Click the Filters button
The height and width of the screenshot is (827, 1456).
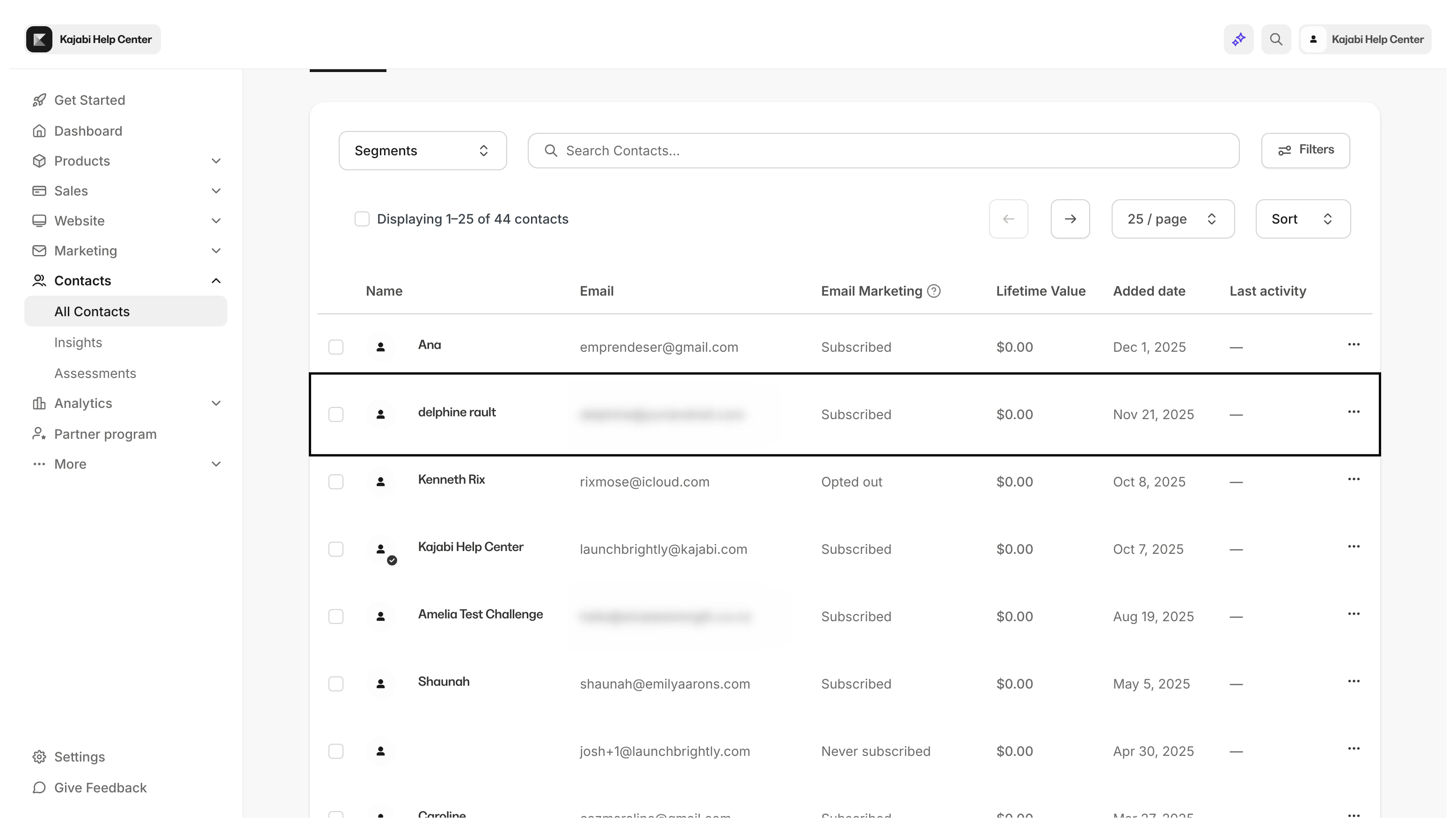pos(1305,150)
